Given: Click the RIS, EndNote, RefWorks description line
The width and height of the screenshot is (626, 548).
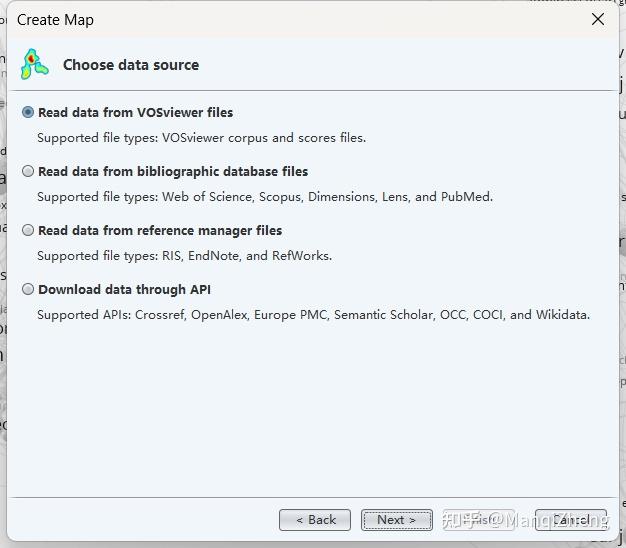Looking at the screenshot, I should coord(184,256).
